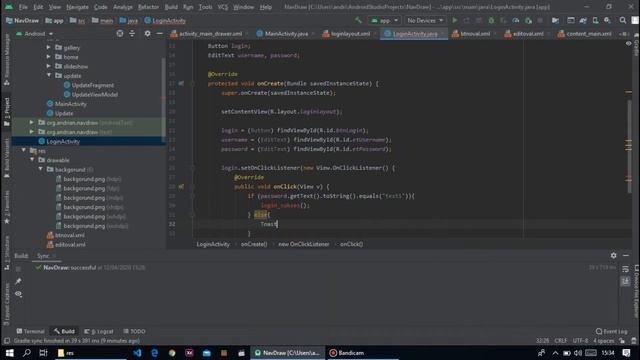Click pin icon in Build panel

point(18,281)
